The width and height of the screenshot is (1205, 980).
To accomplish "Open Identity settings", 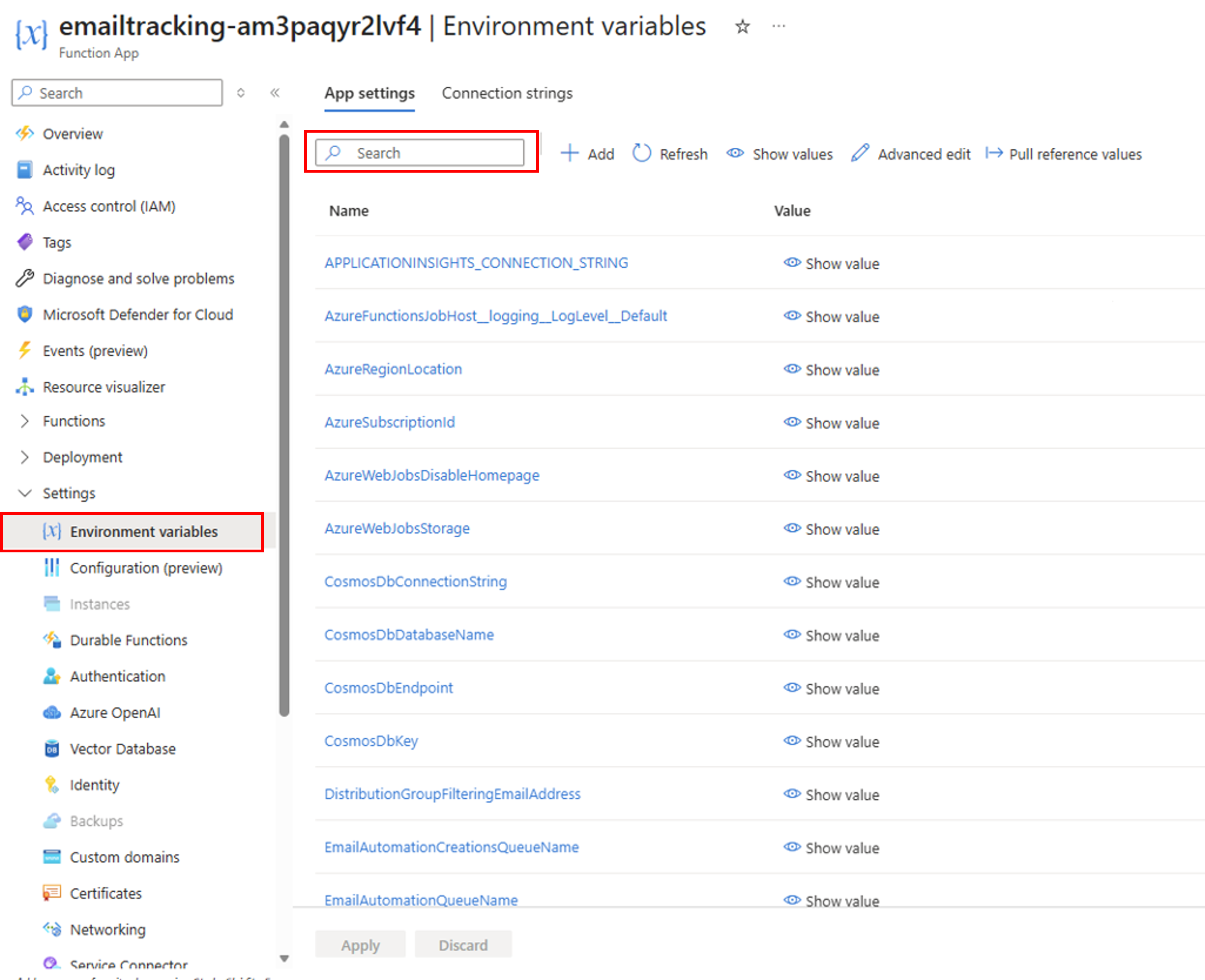I will (x=94, y=785).
